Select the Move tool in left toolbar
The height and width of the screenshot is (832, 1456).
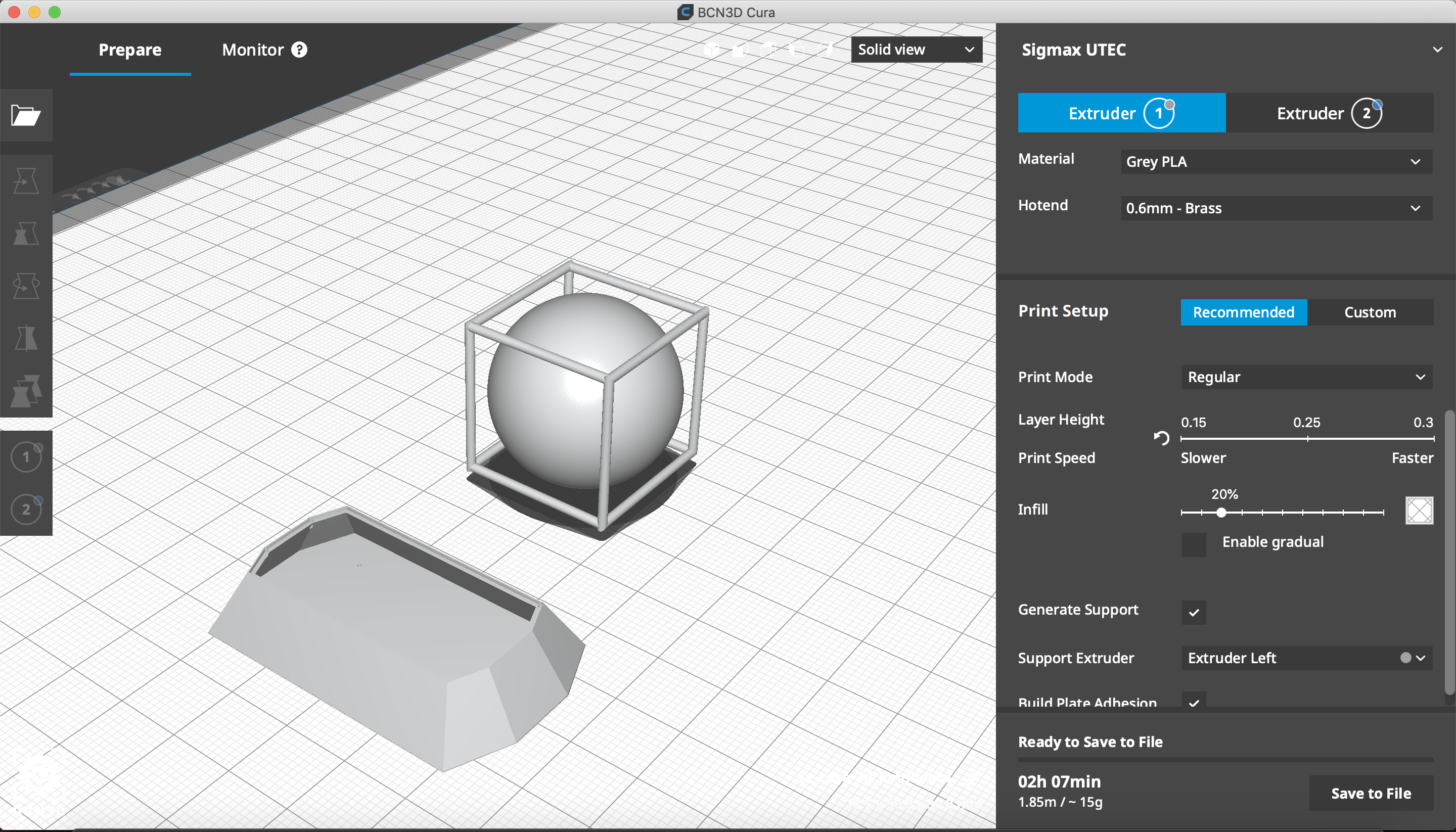26,180
